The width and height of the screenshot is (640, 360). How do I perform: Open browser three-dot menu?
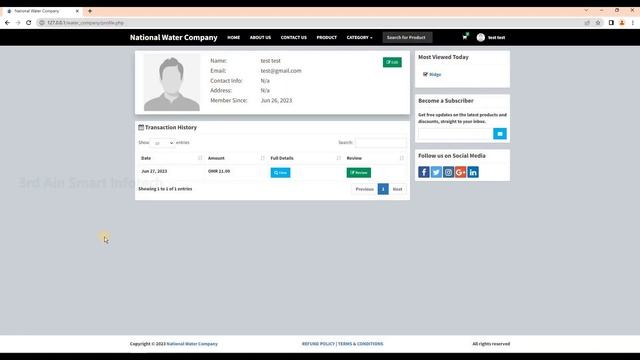[633, 23]
